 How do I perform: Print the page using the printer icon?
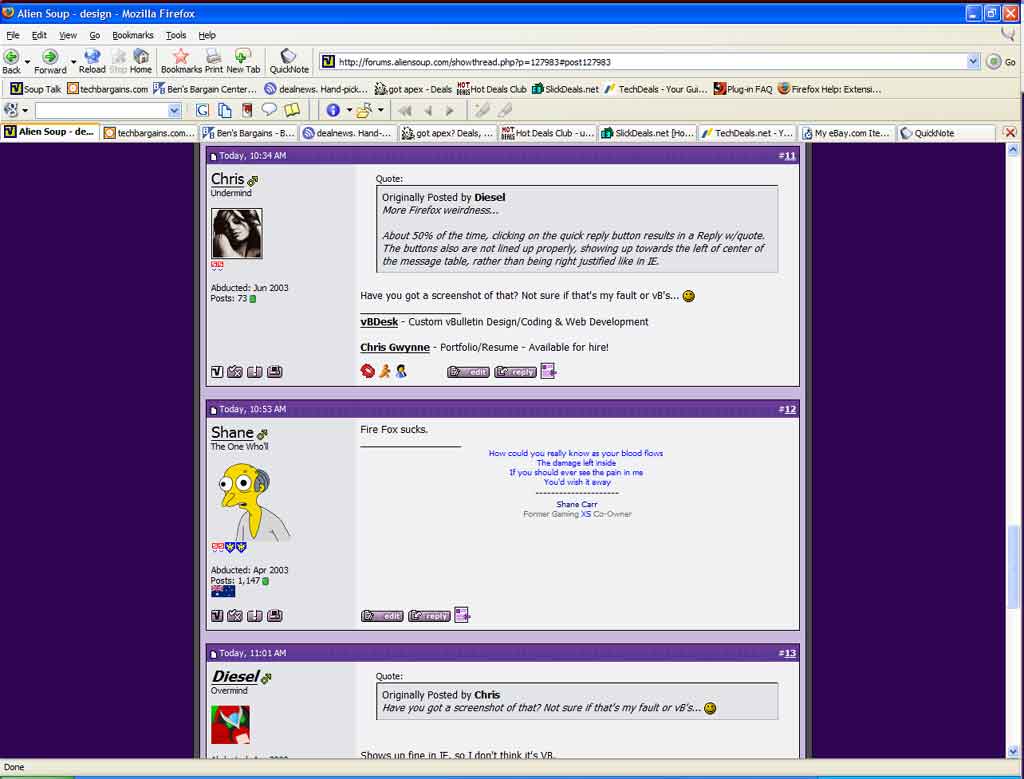click(214, 61)
